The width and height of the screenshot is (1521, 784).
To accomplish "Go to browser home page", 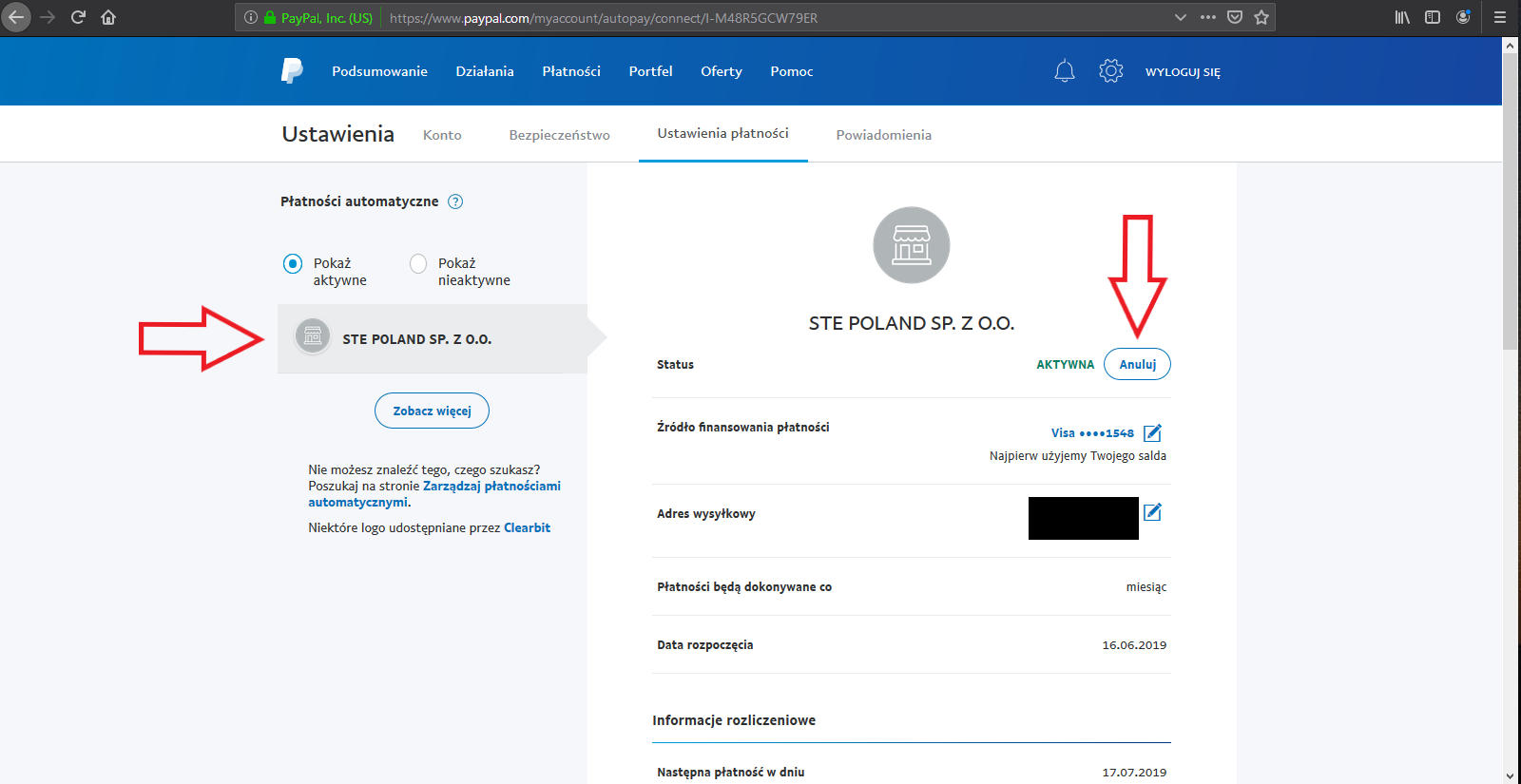I will click(108, 17).
